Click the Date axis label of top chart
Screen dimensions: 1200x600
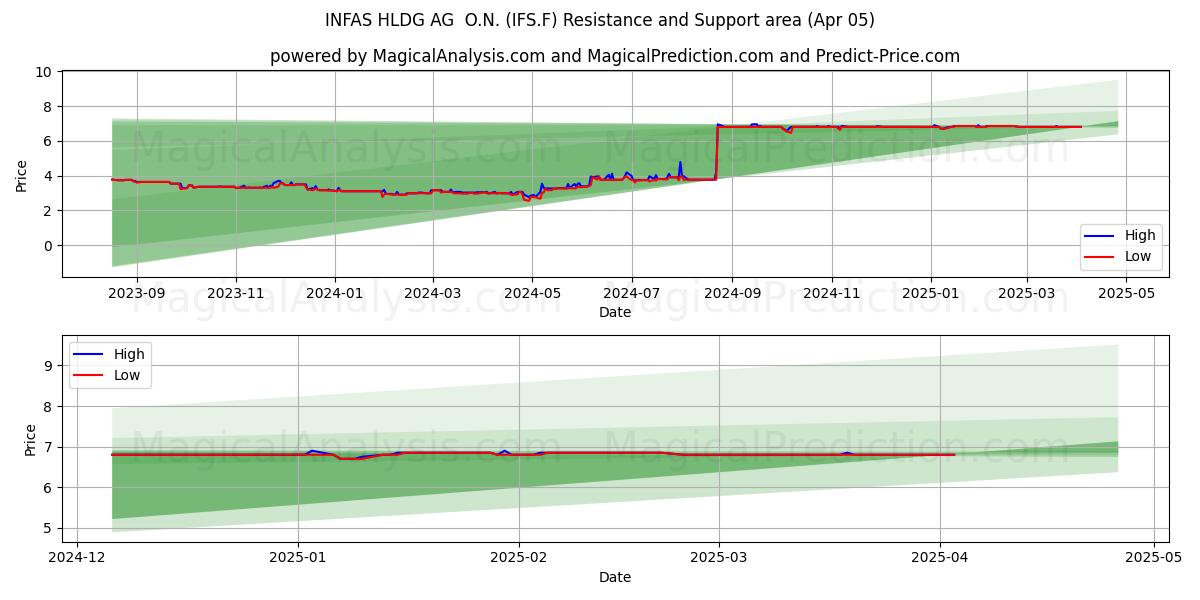(614, 313)
